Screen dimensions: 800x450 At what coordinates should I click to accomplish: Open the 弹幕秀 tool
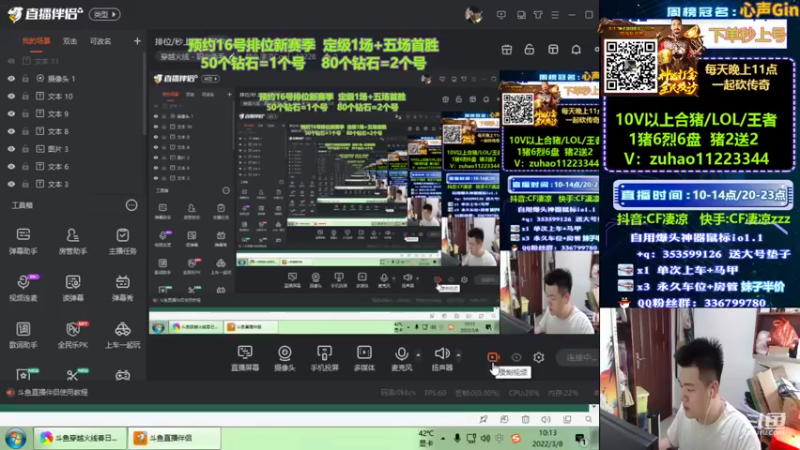coord(122,287)
